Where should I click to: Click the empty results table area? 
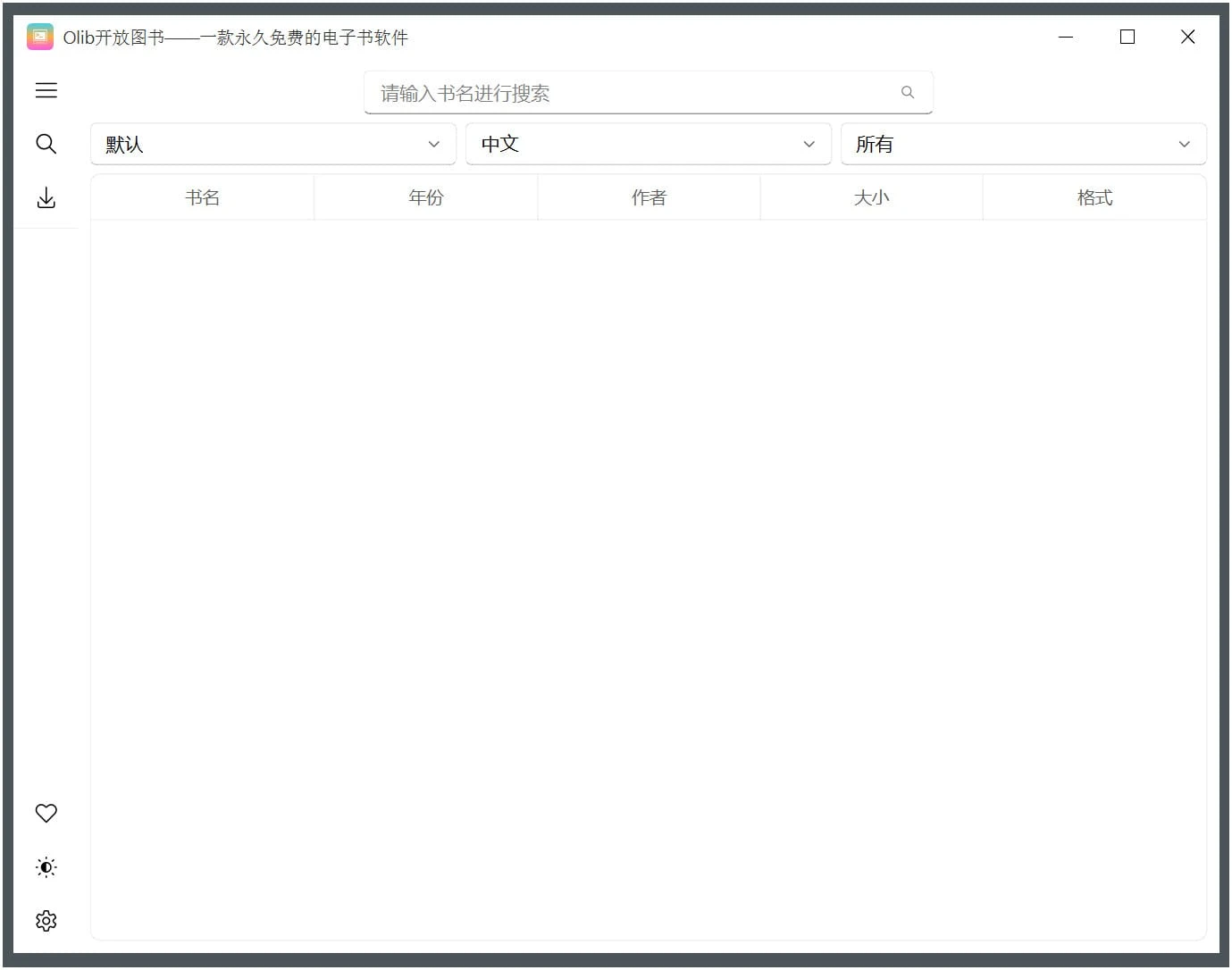(x=649, y=572)
